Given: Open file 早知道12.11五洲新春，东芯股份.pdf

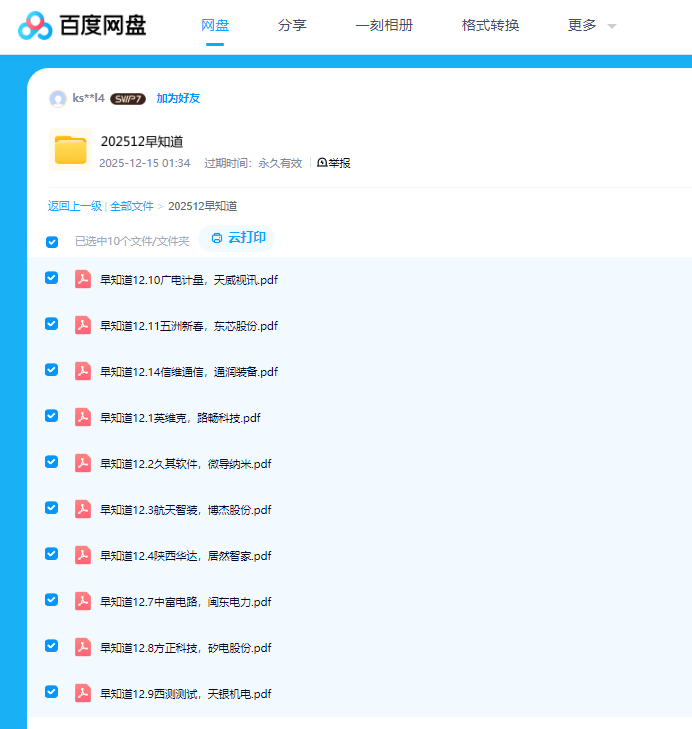Looking at the screenshot, I should click(x=189, y=326).
